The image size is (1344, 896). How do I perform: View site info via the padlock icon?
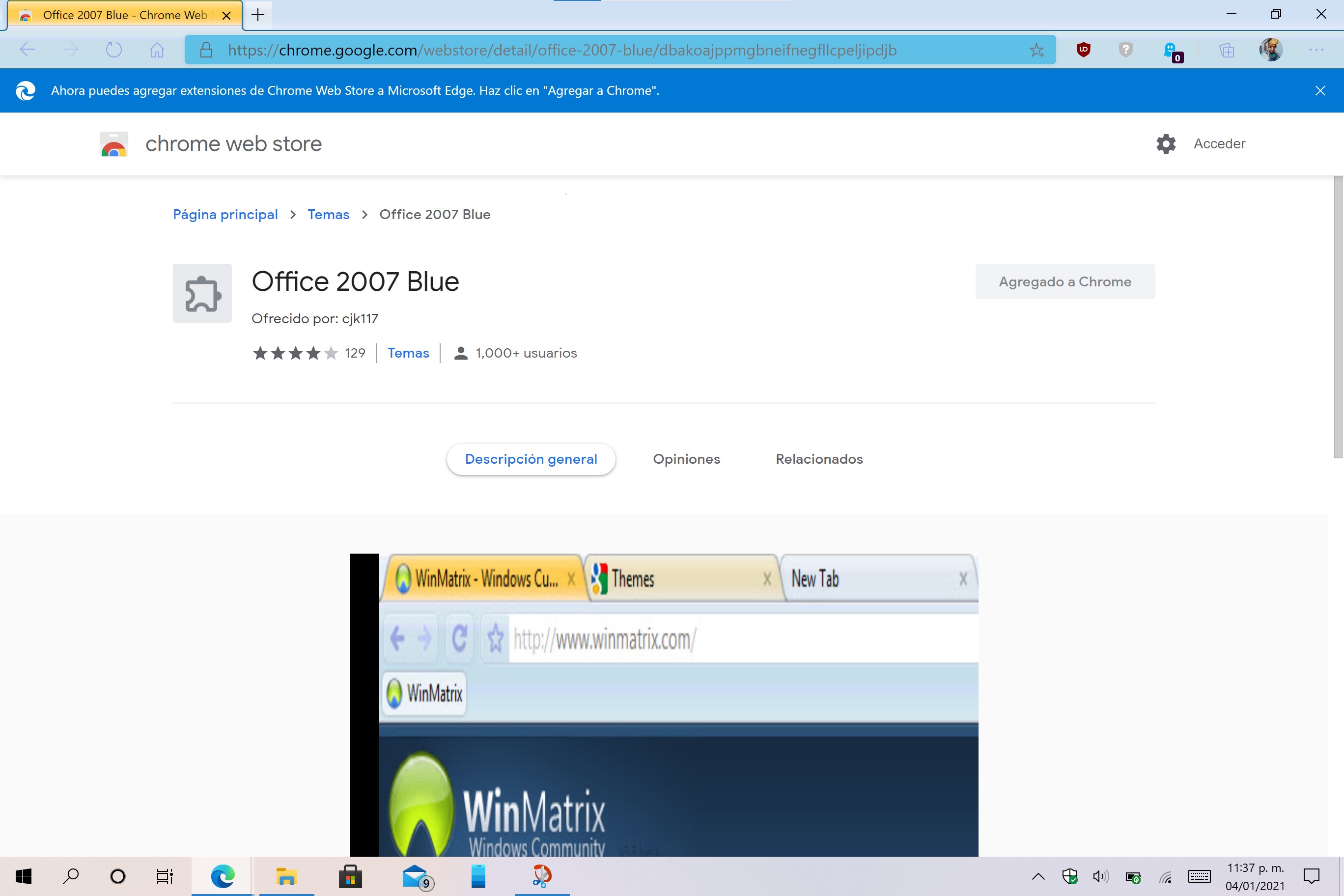(206, 50)
